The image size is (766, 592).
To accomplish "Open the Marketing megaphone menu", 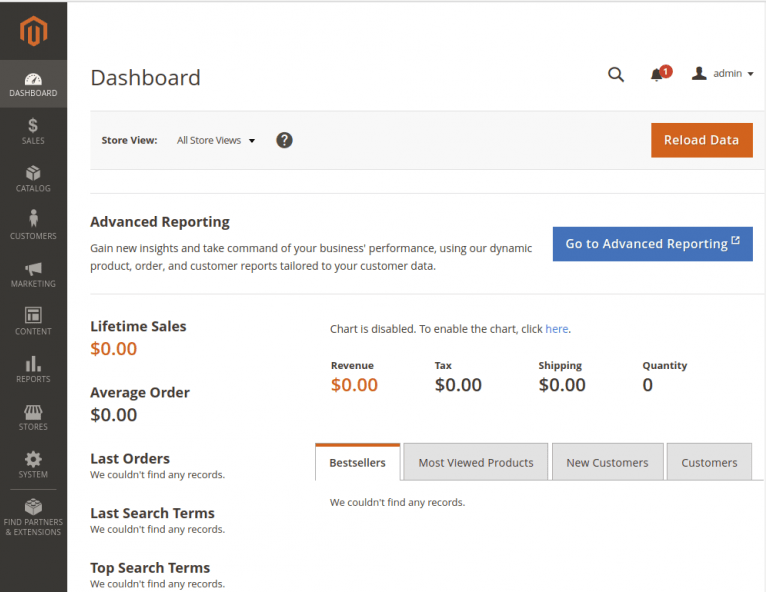I will tap(33, 274).
